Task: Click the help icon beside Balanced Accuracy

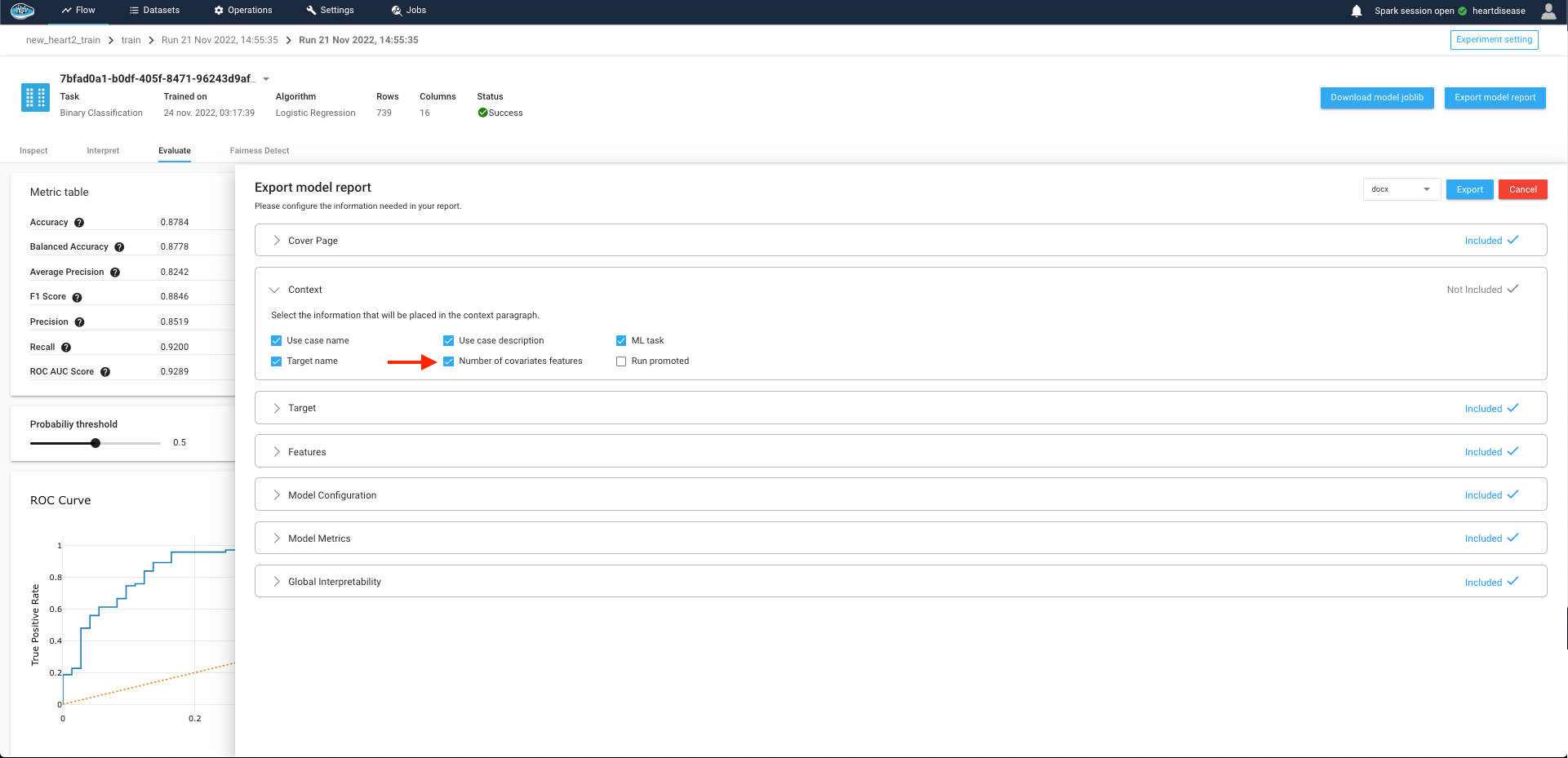Action: pyautogui.click(x=119, y=247)
